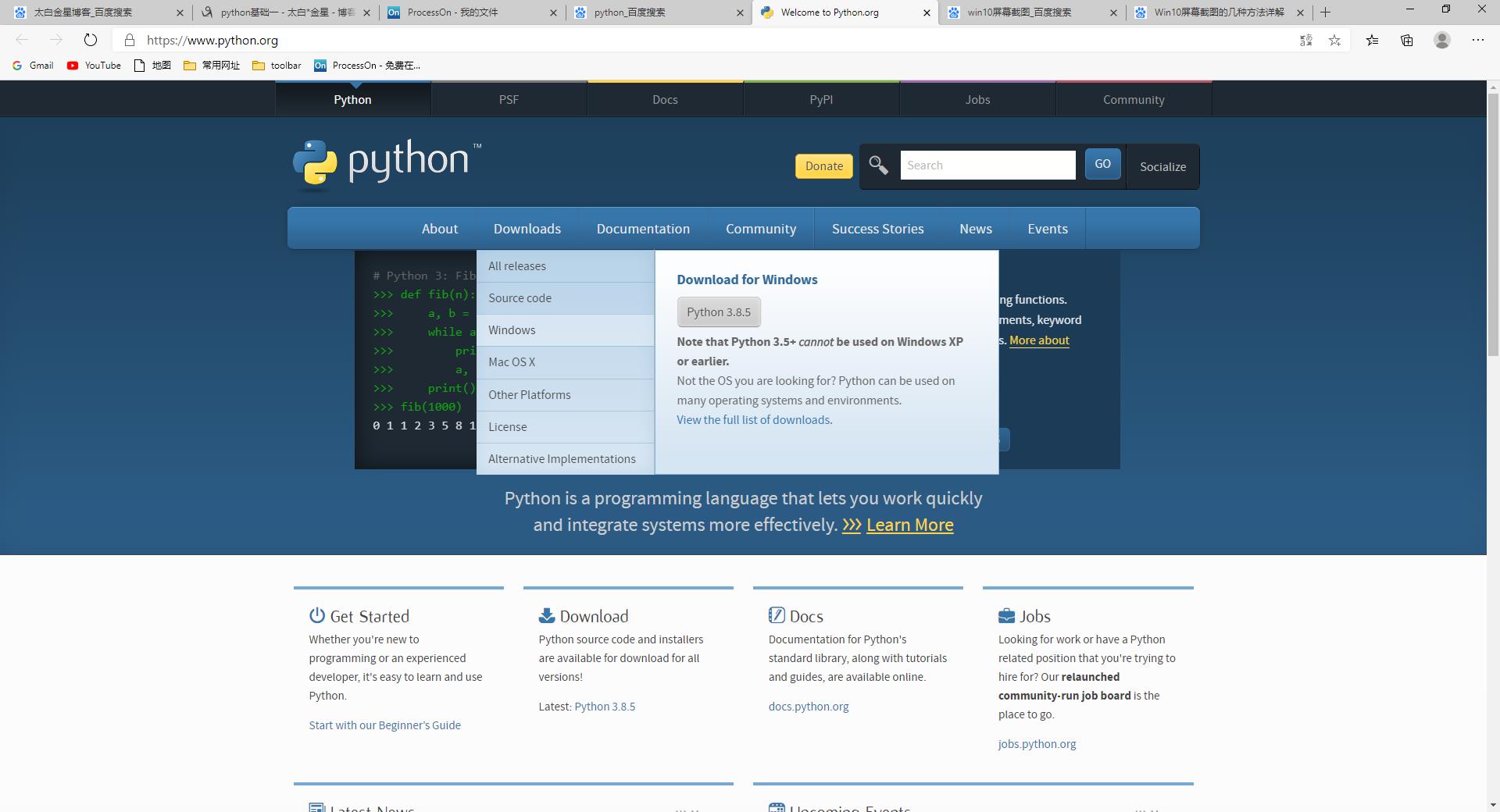Open the Gmail bookmark
The height and width of the screenshot is (812, 1500).
(33, 66)
